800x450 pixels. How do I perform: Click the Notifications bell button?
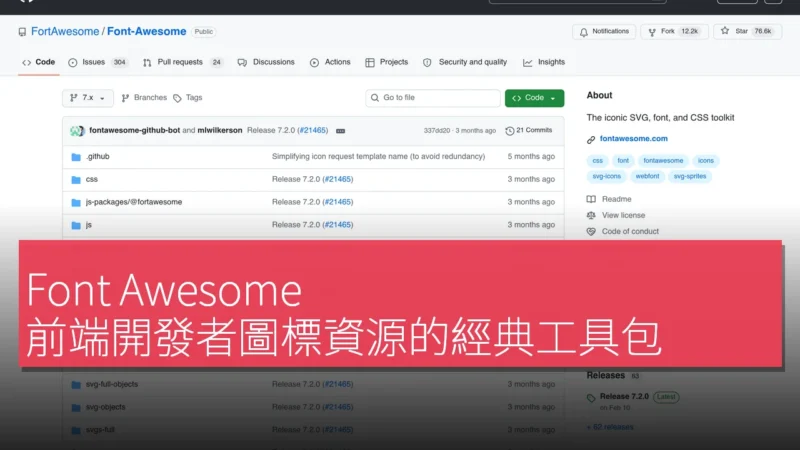604,32
